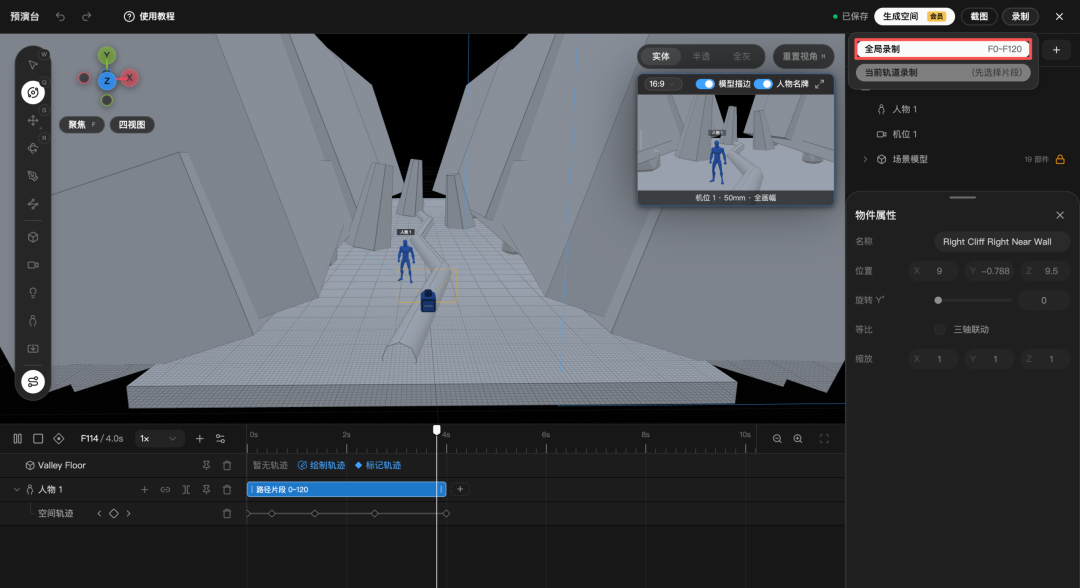Viewport: 1080px width, 588px height.
Task: Select 全局录制 F0~F120 option
Action: click(x=943, y=49)
